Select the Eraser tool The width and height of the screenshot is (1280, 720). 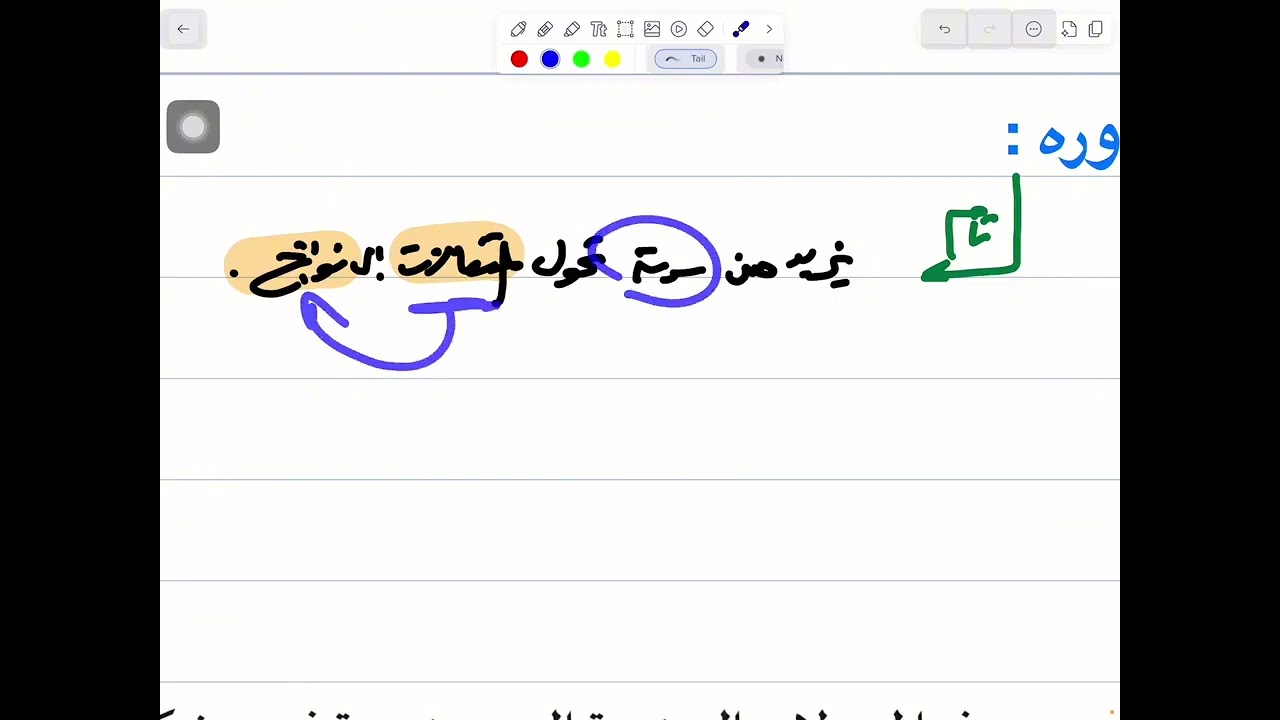click(x=705, y=29)
